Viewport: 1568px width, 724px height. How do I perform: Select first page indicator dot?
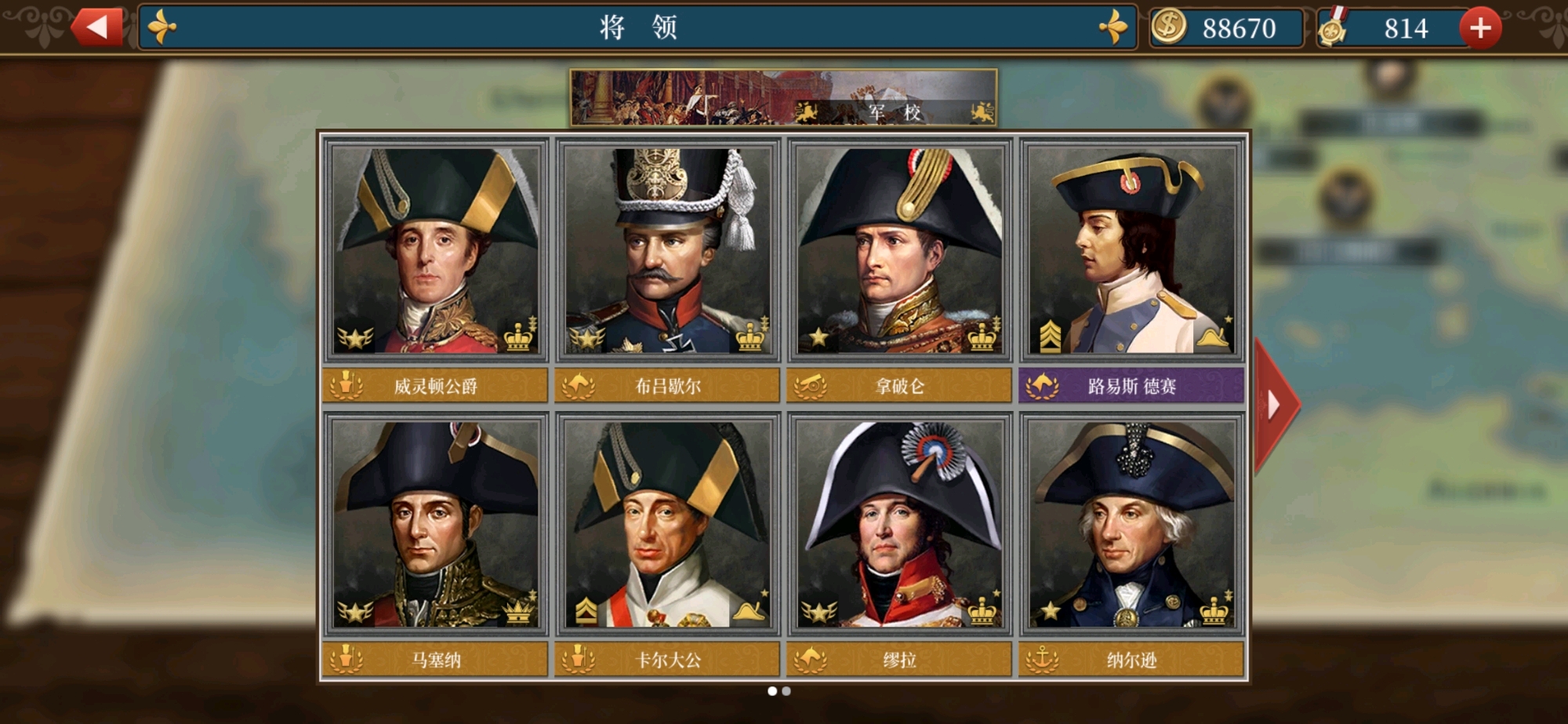point(772,691)
